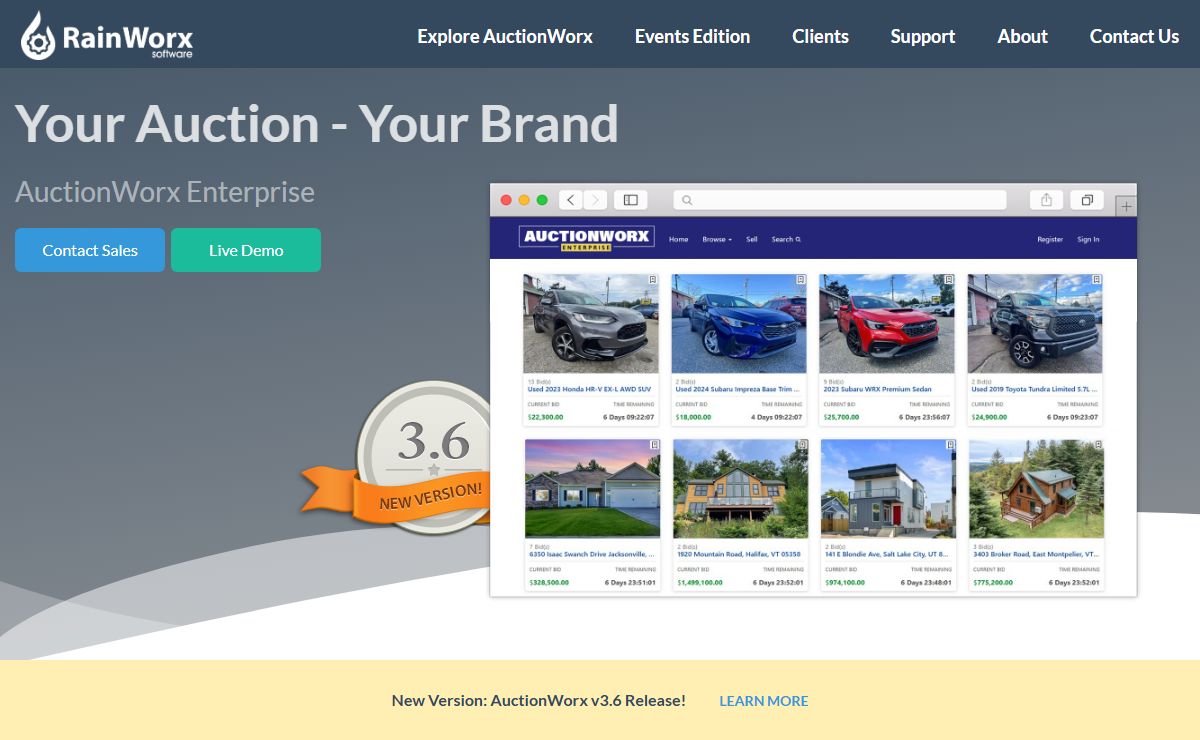Open the Toyota Tundra truck photo
1200x740 pixels.
pos(1035,324)
